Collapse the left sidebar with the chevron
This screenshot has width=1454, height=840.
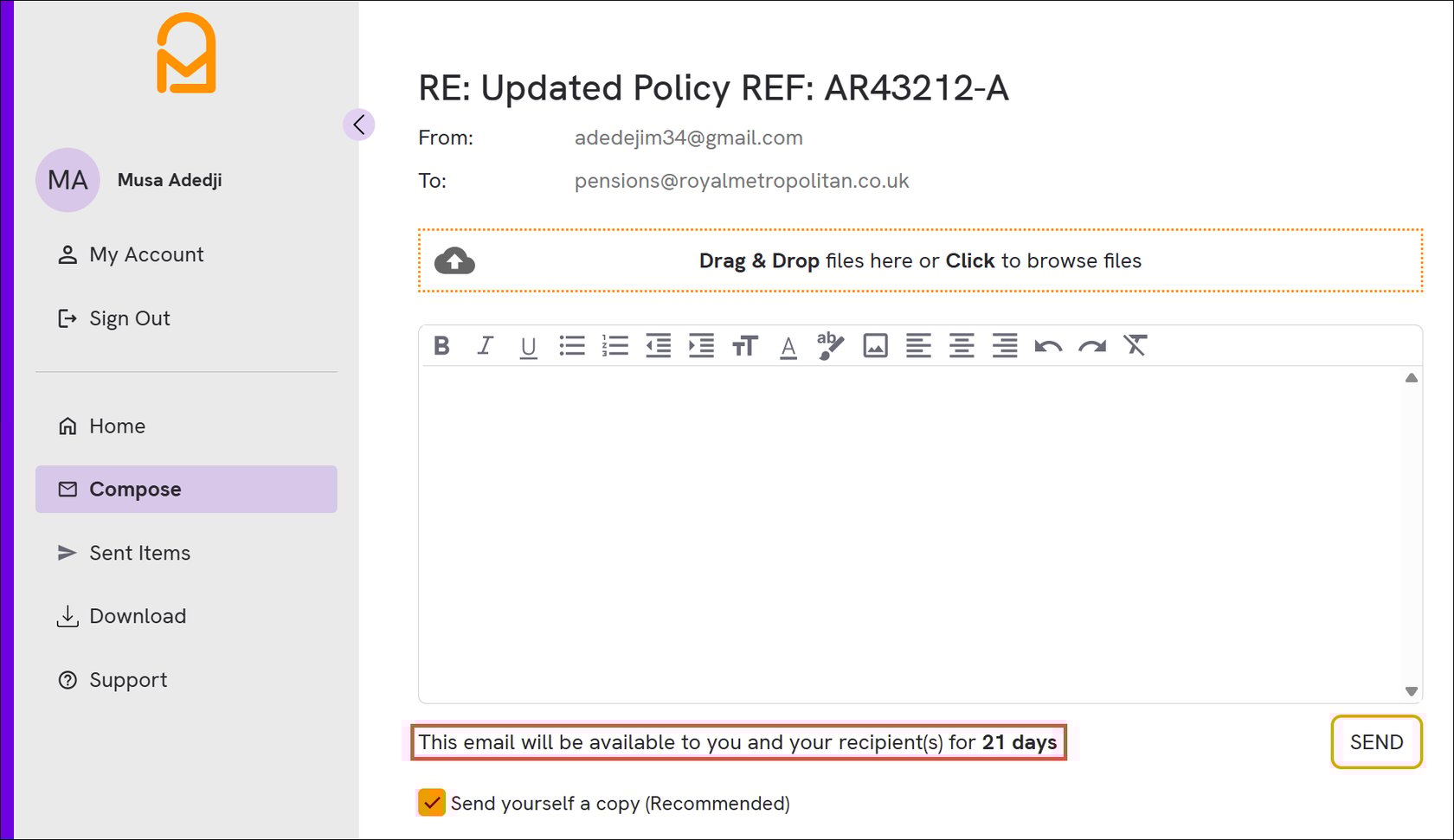click(359, 124)
